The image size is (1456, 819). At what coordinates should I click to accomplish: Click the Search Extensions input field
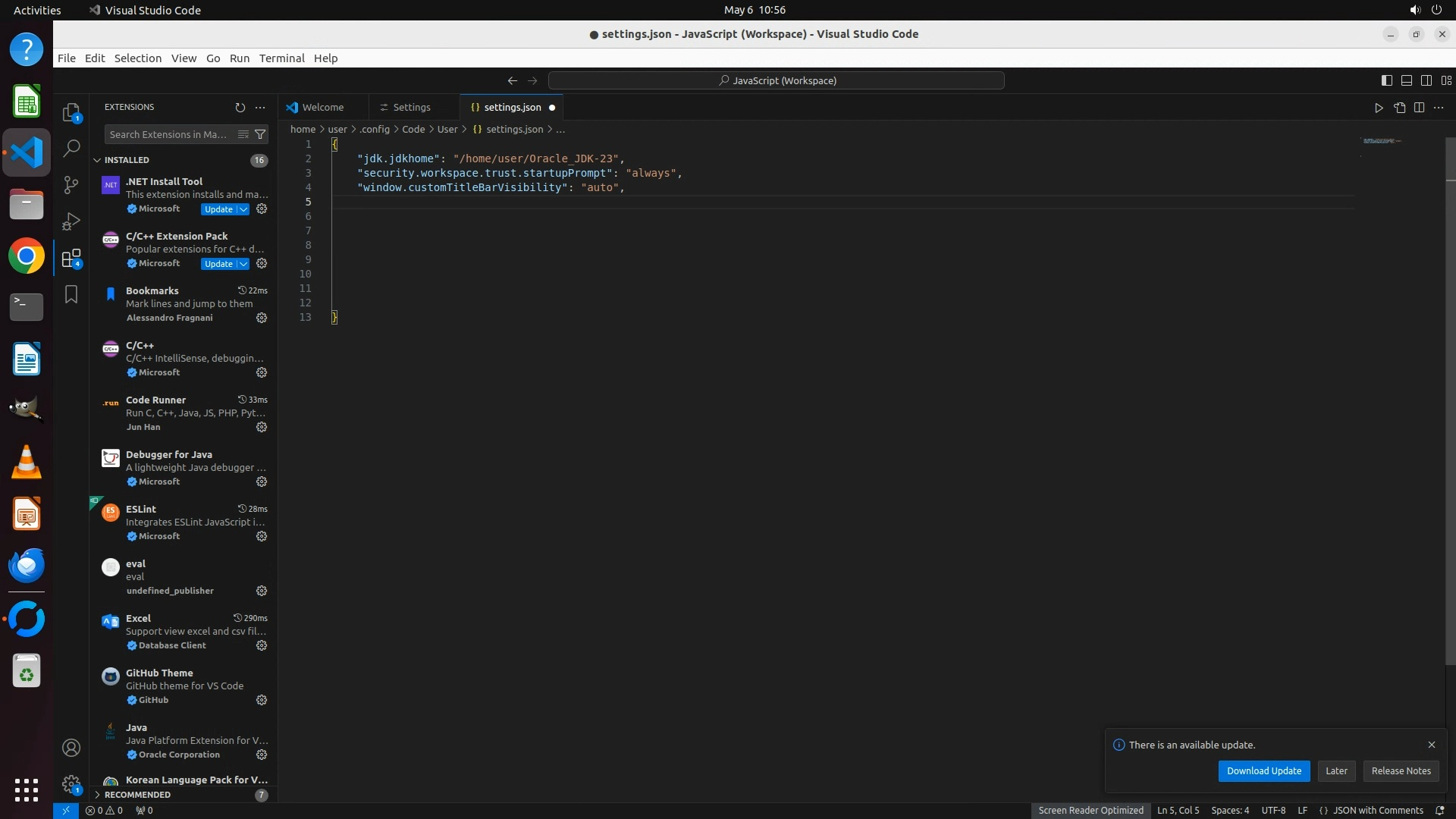pyautogui.click(x=168, y=134)
